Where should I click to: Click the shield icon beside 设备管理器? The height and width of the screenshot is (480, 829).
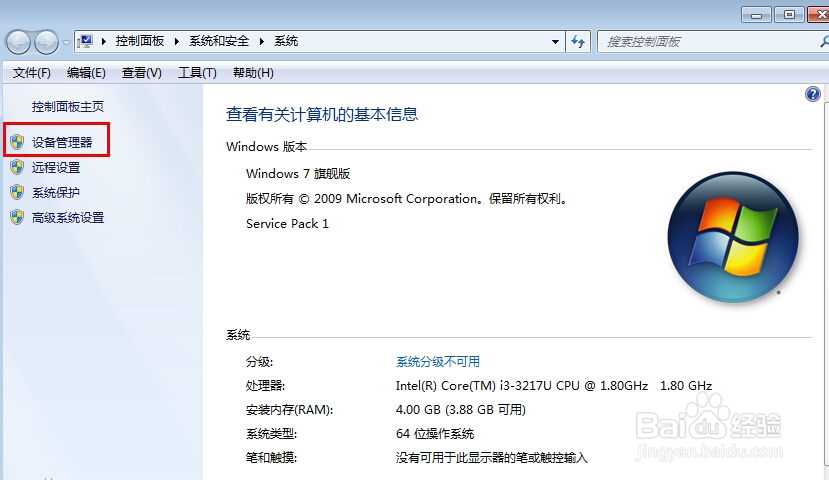click(x=17, y=142)
